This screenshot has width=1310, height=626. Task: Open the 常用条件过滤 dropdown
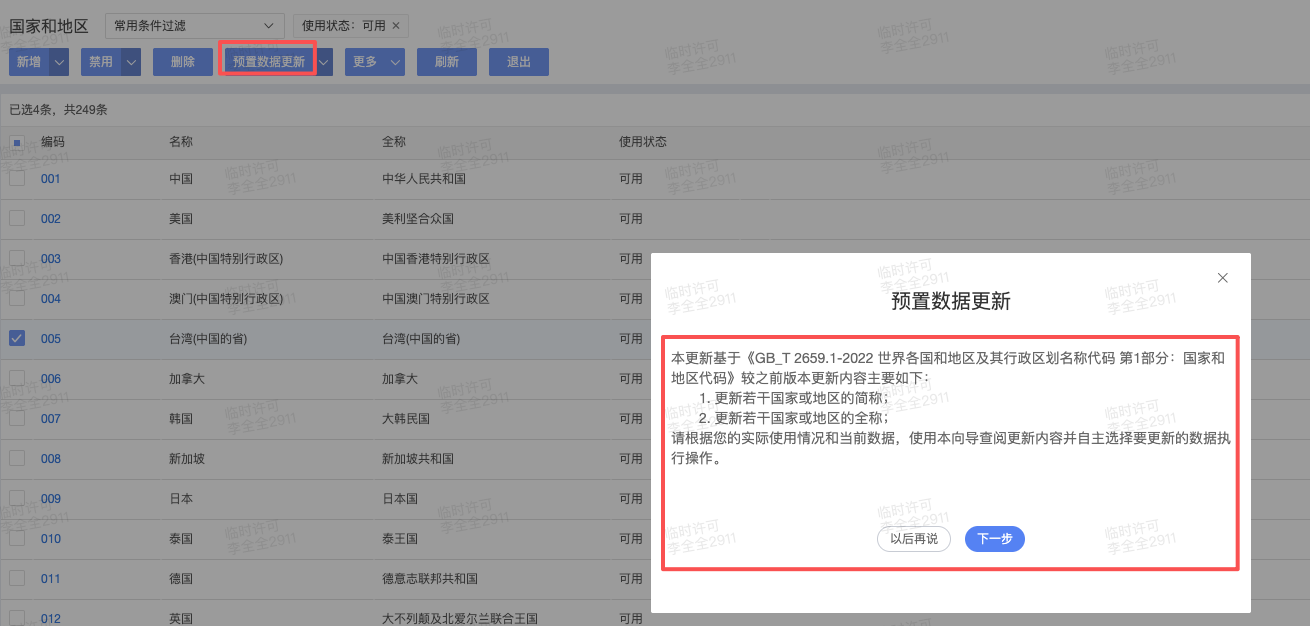click(194, 25)
